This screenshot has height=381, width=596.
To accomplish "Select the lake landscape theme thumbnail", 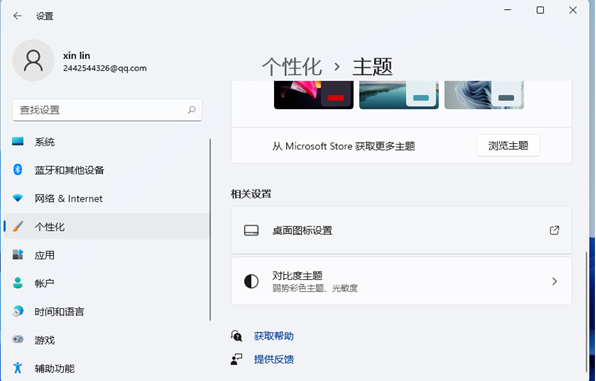I will [x=399, y=95].
